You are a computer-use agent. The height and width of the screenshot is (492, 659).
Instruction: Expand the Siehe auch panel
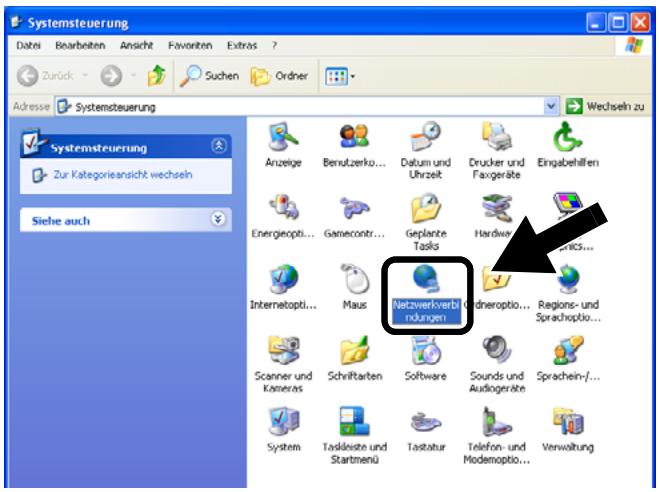point(218,219)
